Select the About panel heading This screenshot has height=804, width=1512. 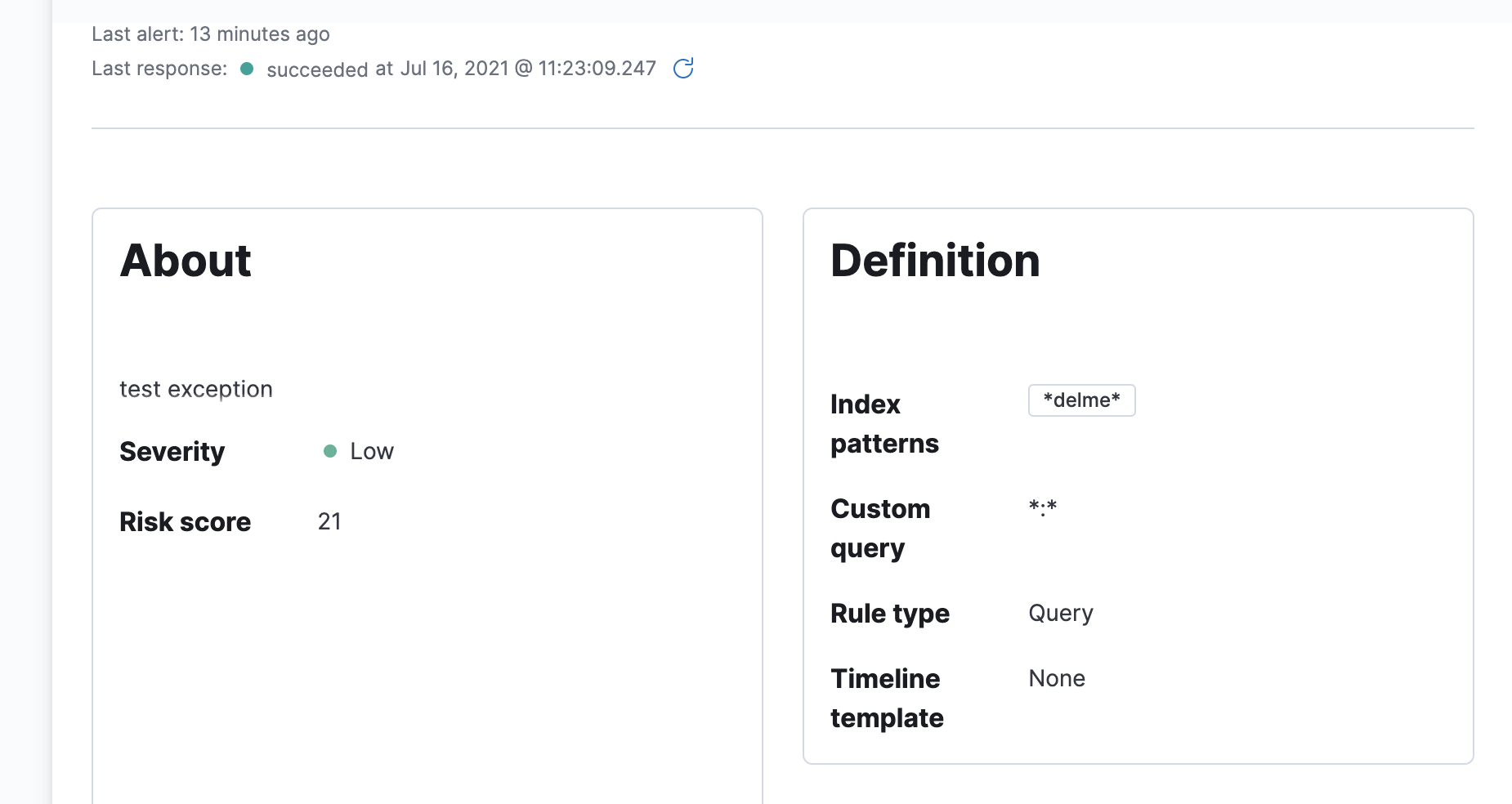(186, 261)
